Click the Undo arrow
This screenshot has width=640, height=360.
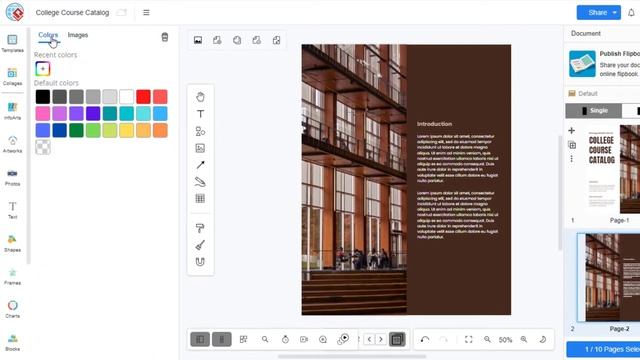point(425,339)
